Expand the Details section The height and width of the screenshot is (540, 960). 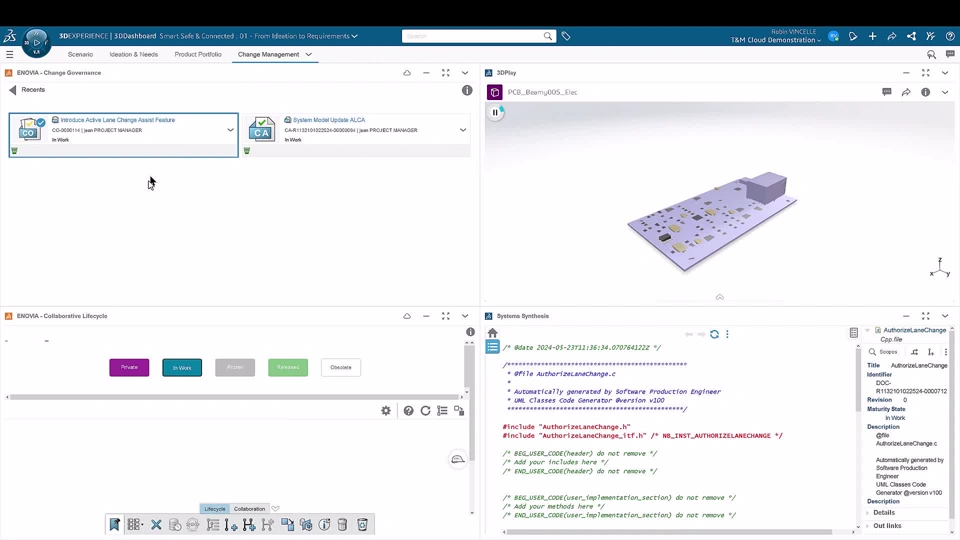pyautogui.click(x=881, y=513)
